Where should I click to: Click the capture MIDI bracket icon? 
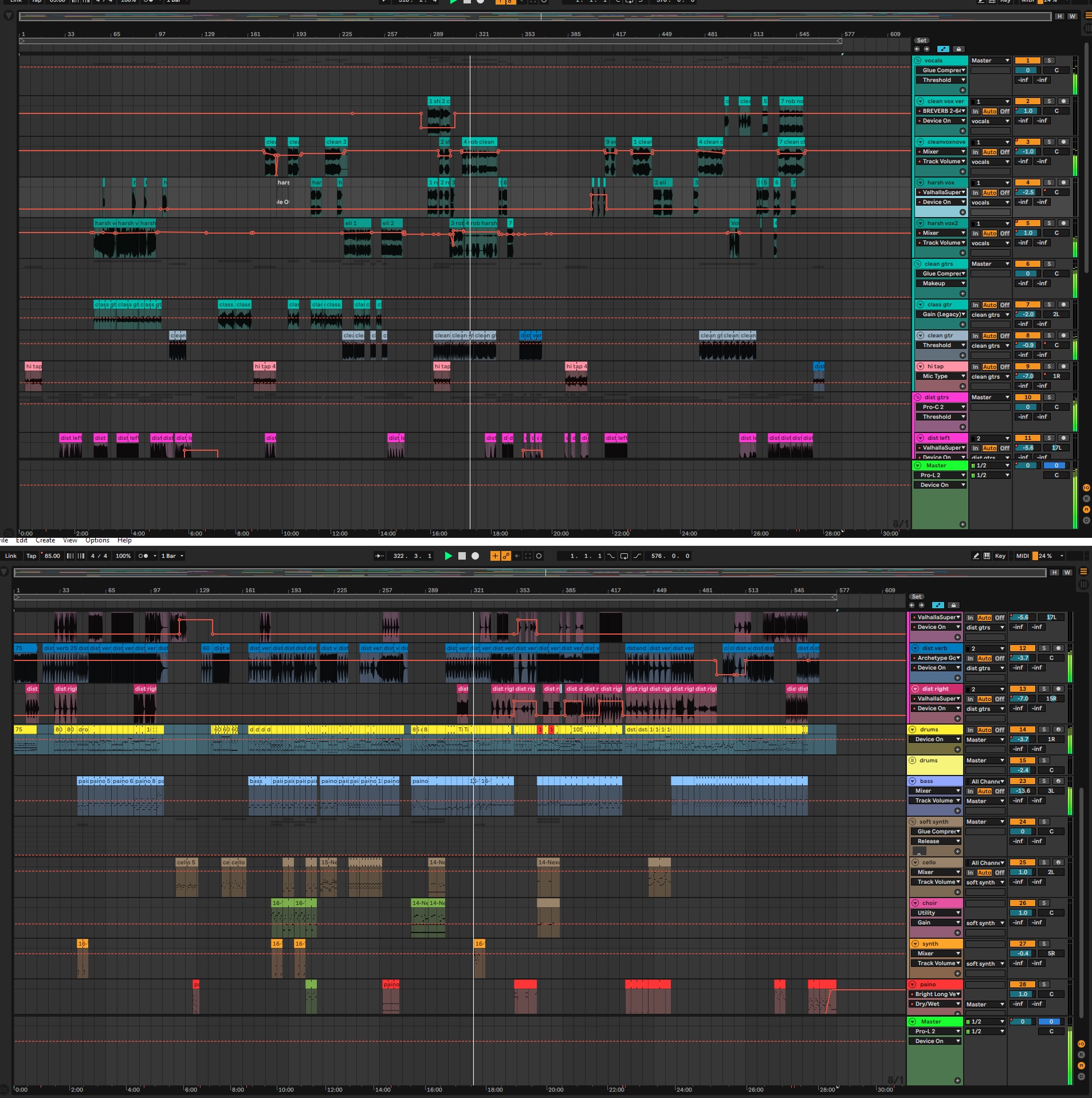528,556
